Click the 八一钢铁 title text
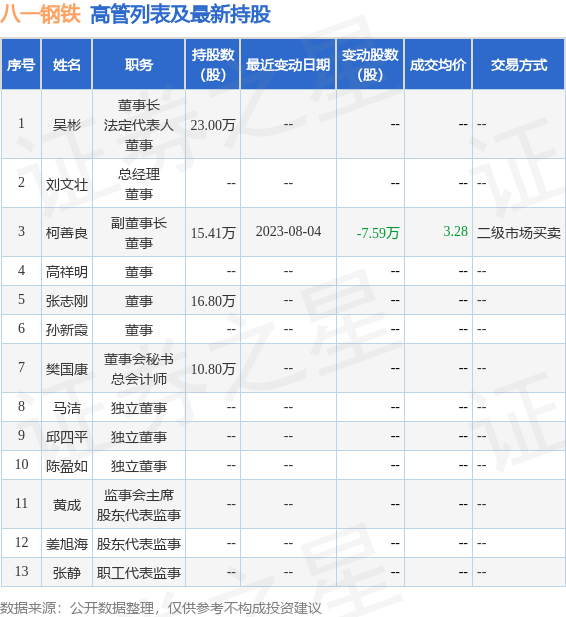The image size is (566, 617). point(40,15)
